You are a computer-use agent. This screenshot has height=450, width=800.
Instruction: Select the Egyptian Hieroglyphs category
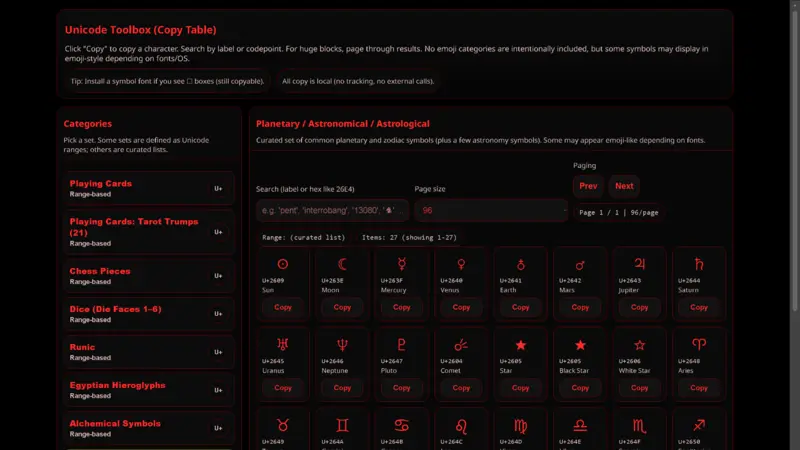(x=149, y=390)
